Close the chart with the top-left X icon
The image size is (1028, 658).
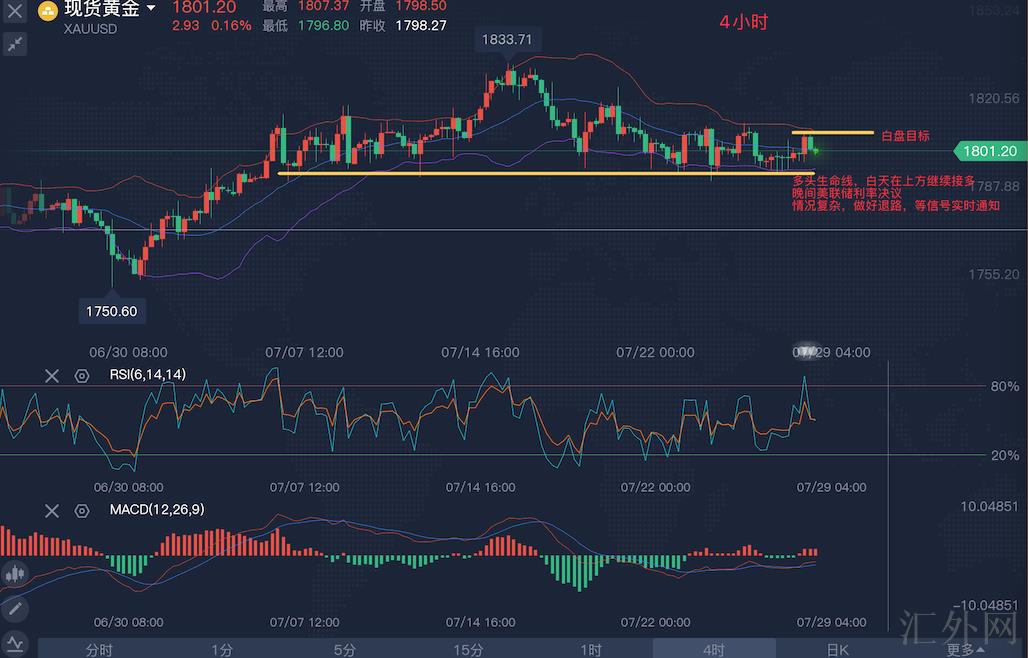(15, 12)
